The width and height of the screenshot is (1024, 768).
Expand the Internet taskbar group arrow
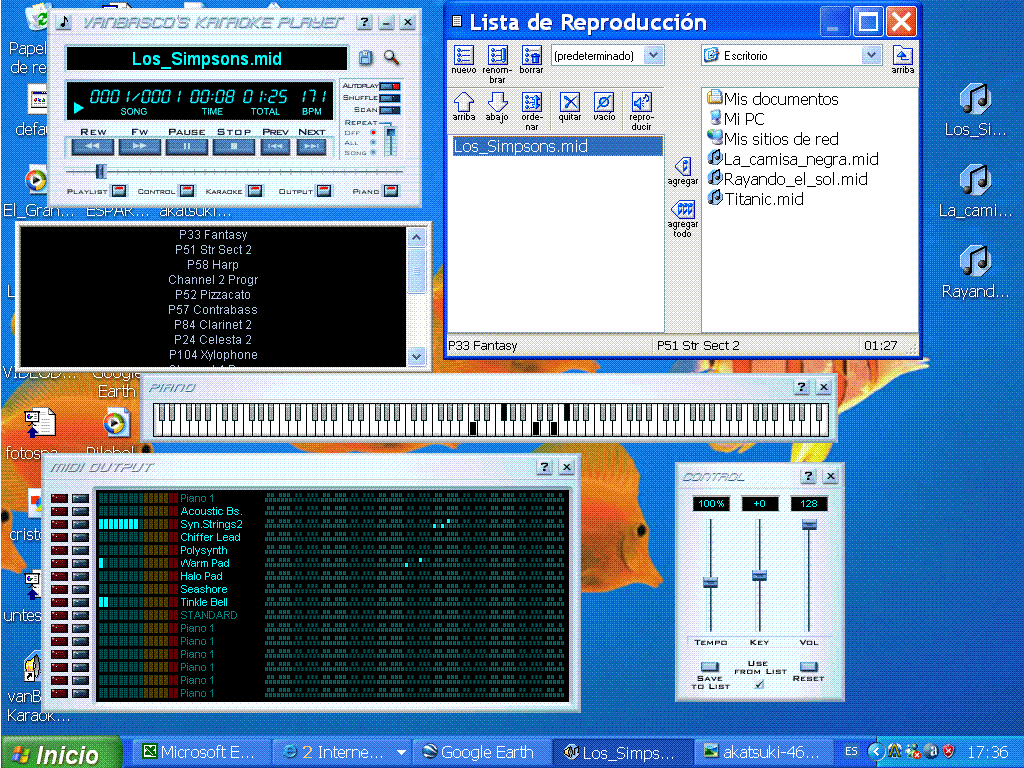(x=401, y=752)
